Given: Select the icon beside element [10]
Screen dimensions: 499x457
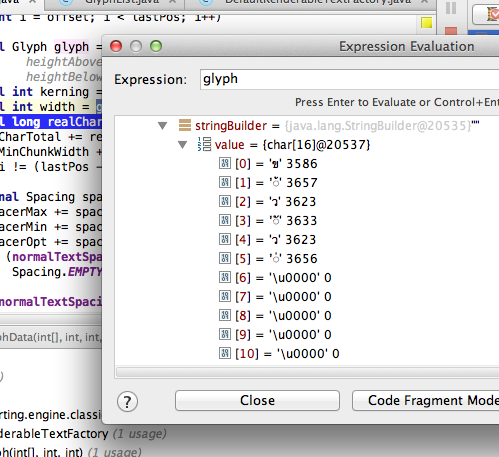Looking at the screenshot, I should click(225, 353).
